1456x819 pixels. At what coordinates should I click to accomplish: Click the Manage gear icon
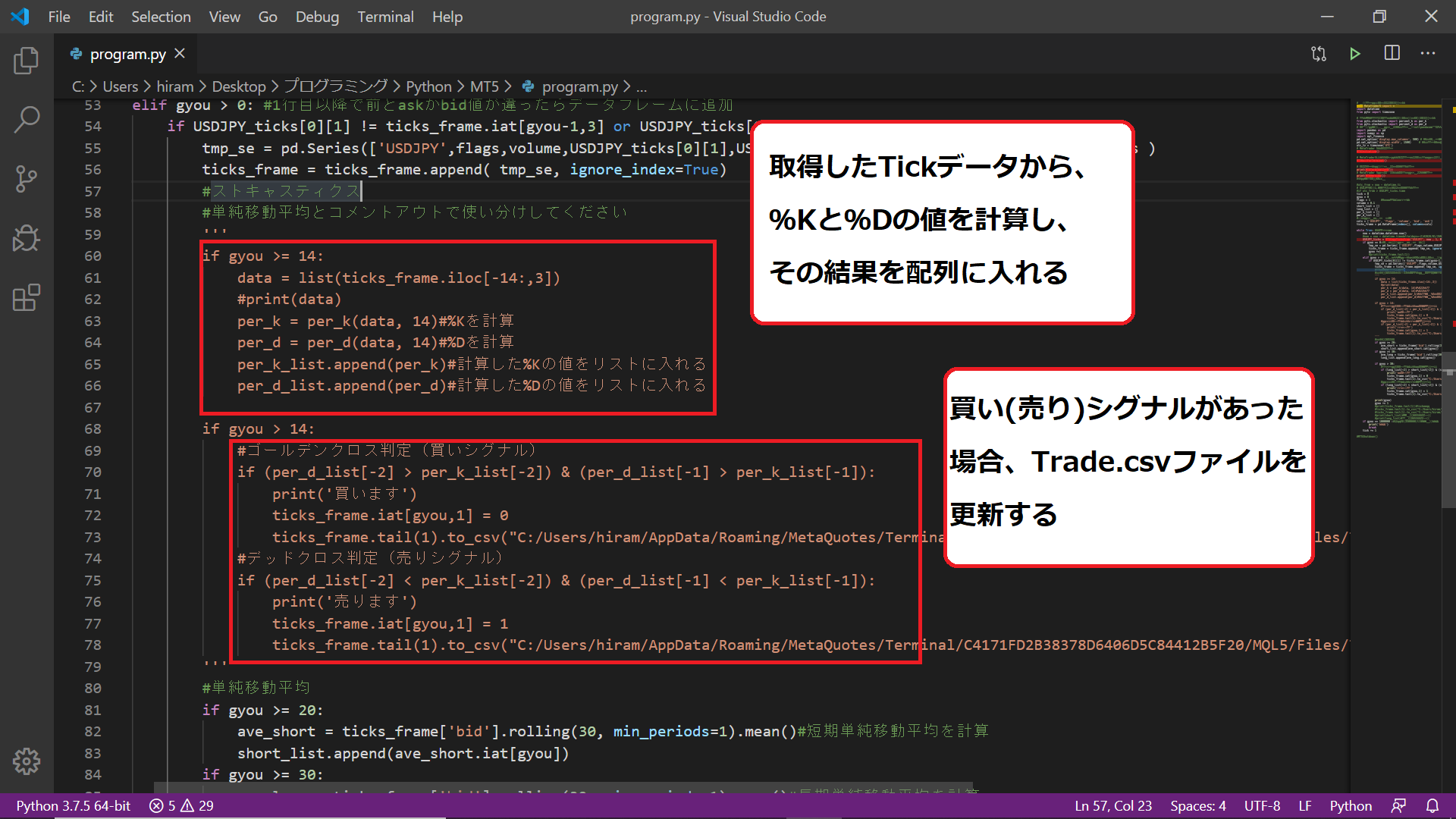point(27,761)
